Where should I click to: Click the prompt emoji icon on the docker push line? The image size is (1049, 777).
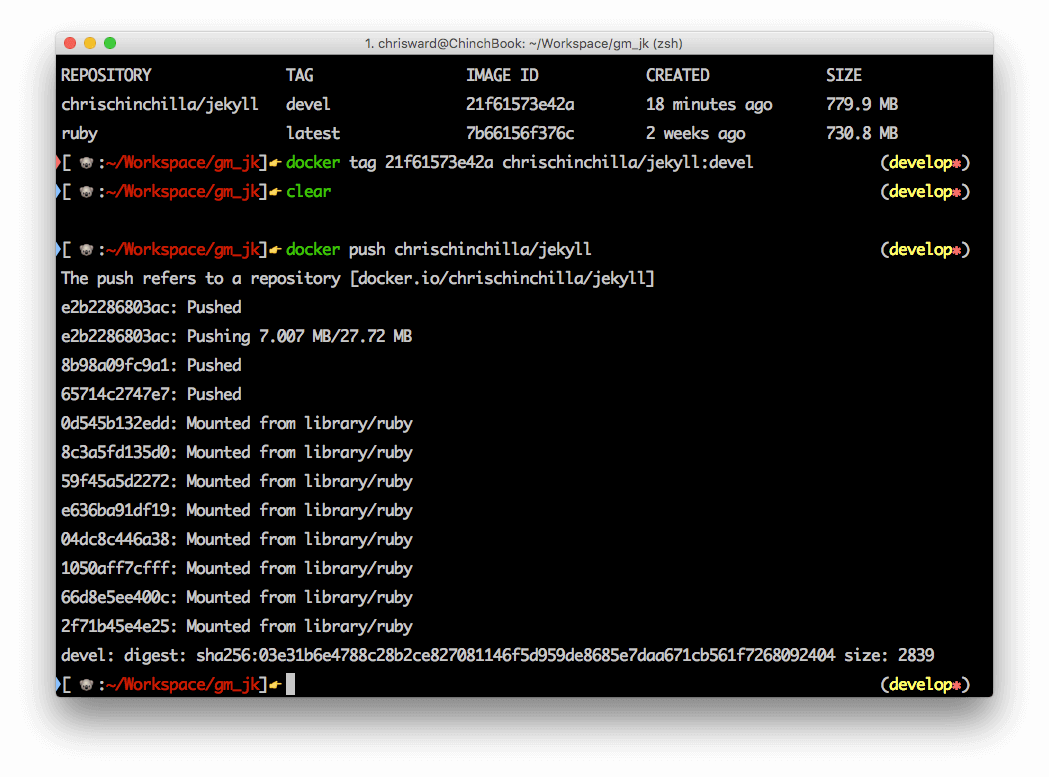(86, 250)
